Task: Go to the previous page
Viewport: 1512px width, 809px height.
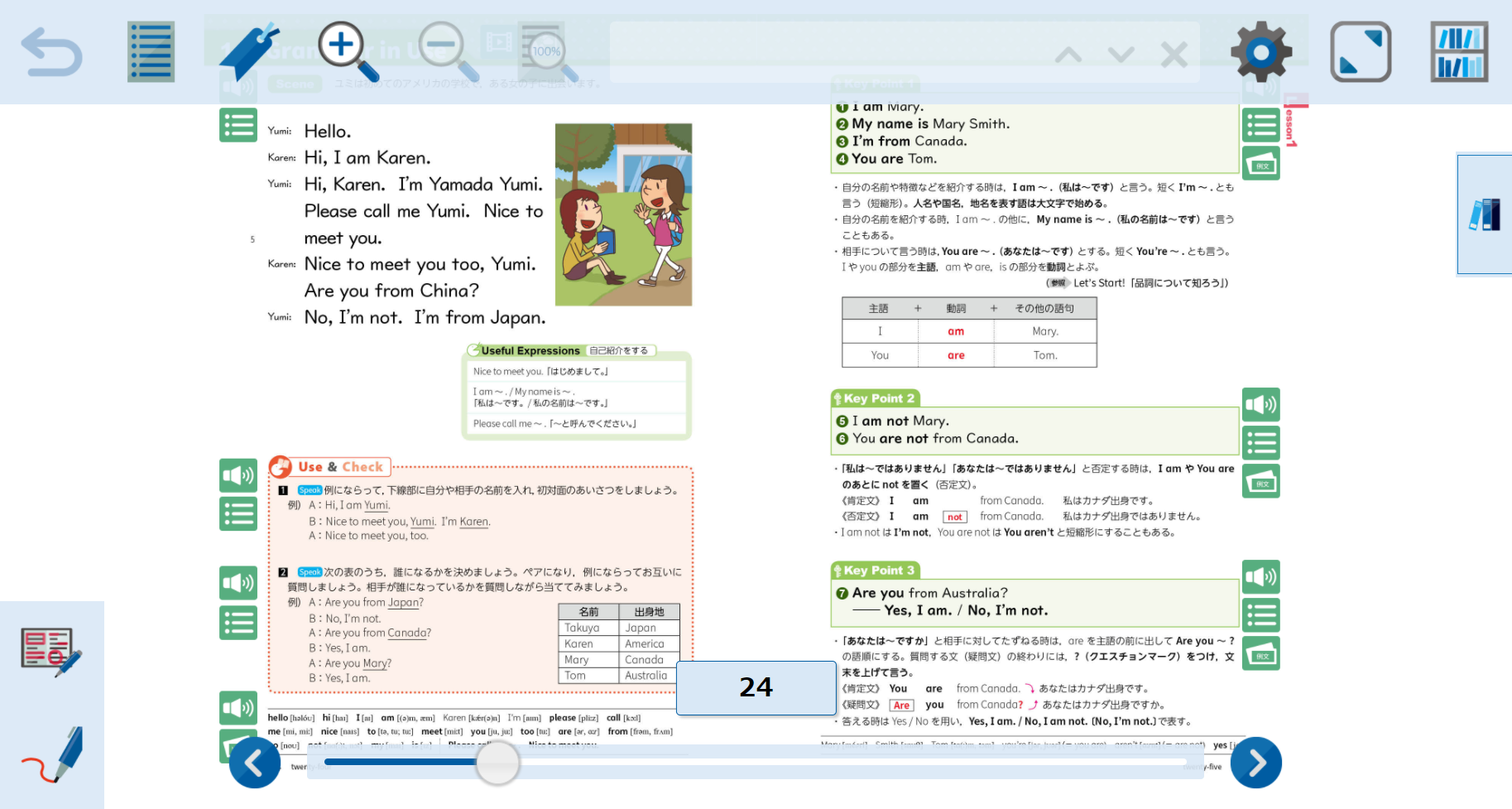Action: [x=254, y=763]
